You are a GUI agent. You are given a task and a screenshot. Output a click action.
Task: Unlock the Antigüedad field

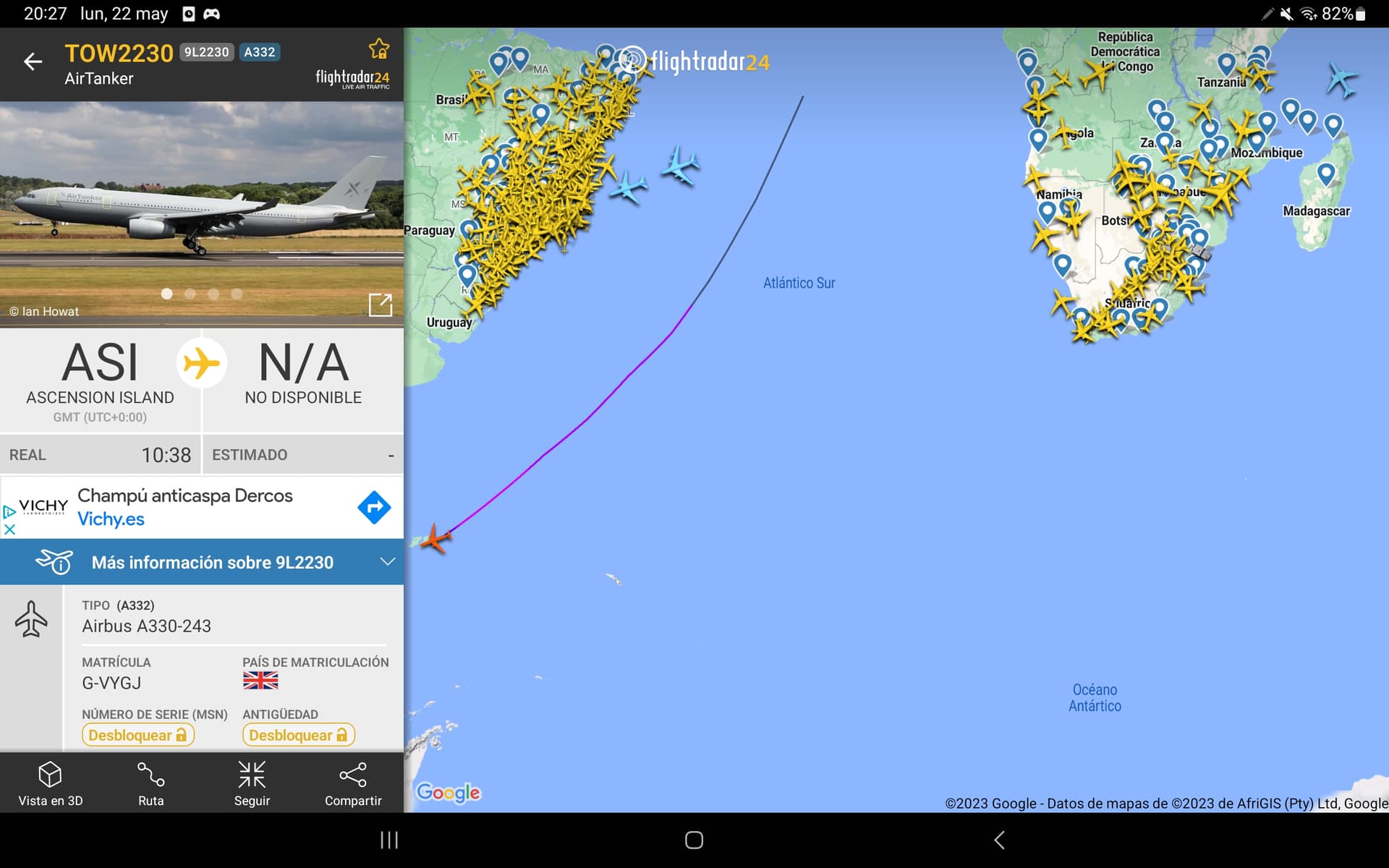(299, 735)
